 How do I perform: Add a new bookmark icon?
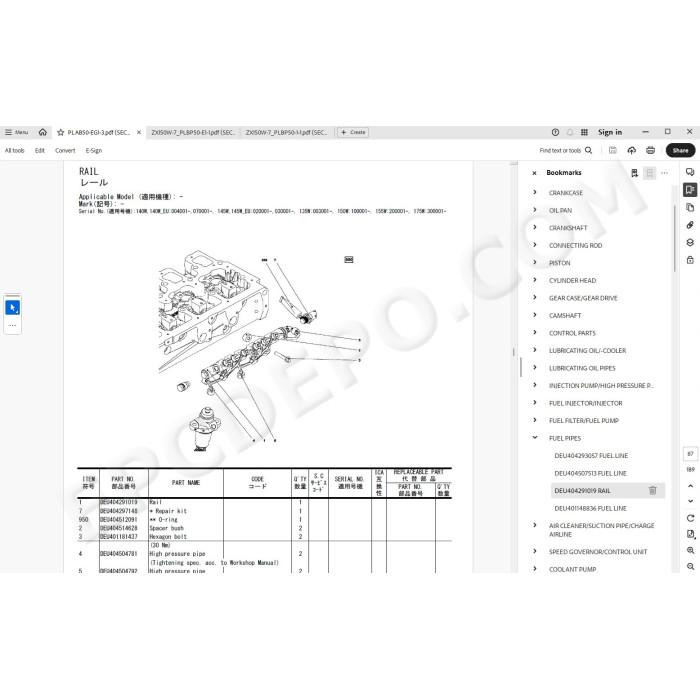pyautogui.click(x=634, y=173)
